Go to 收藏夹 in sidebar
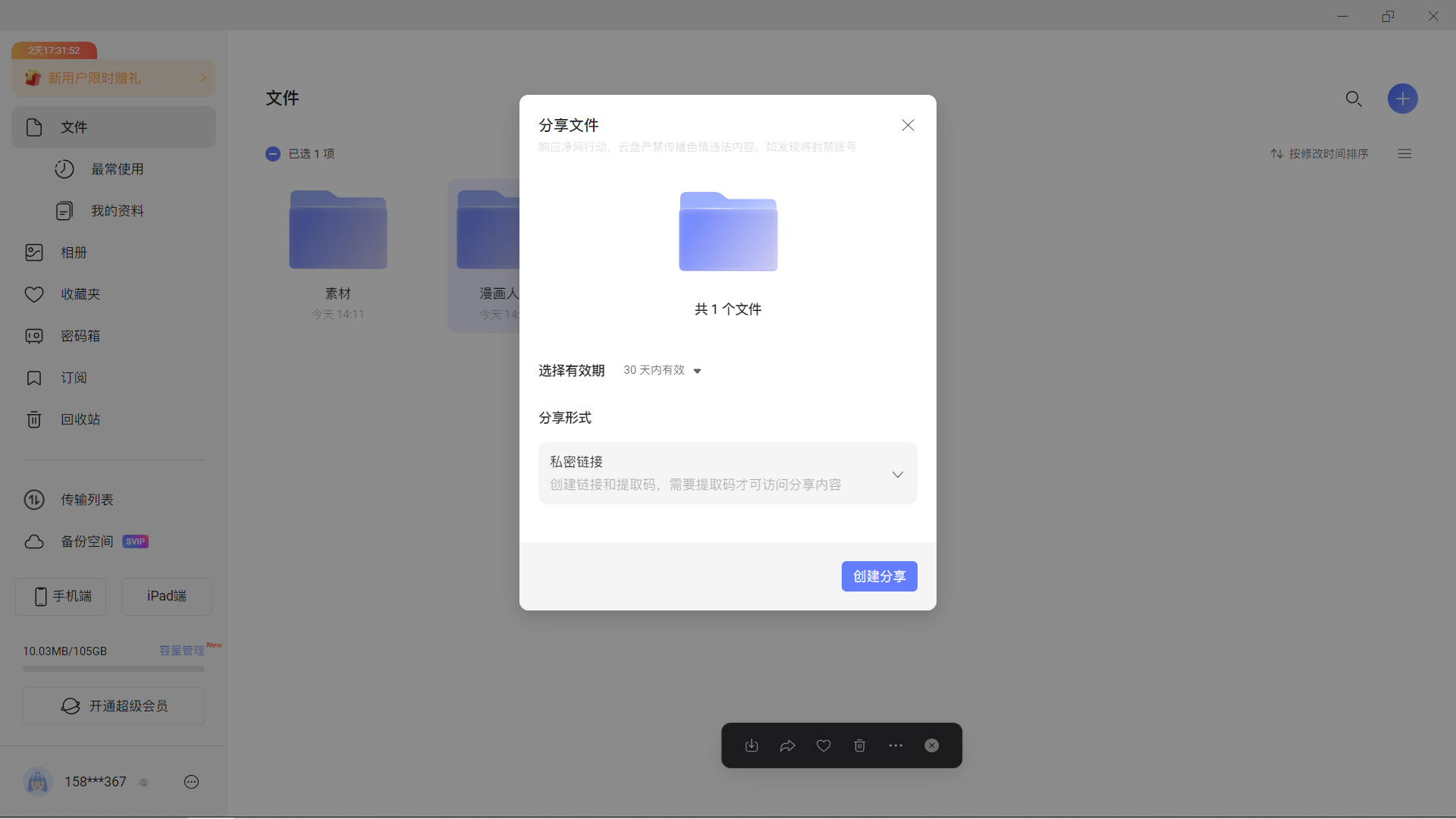This screenshot has width=1456, height=819. pyautogui.click(x=80, y=294)
